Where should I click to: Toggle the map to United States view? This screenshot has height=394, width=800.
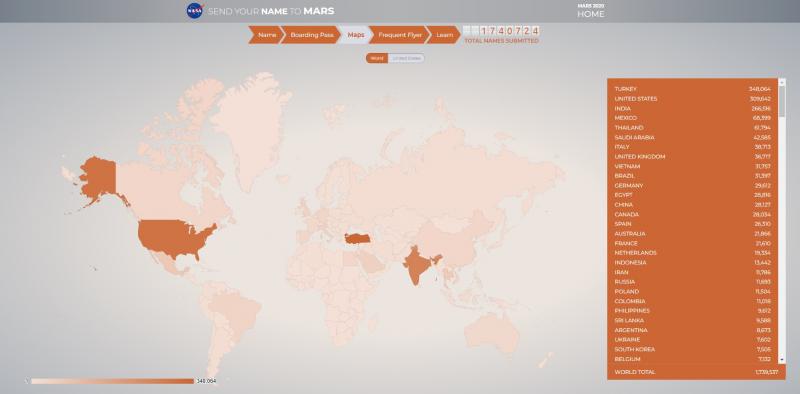click(407, 58)
